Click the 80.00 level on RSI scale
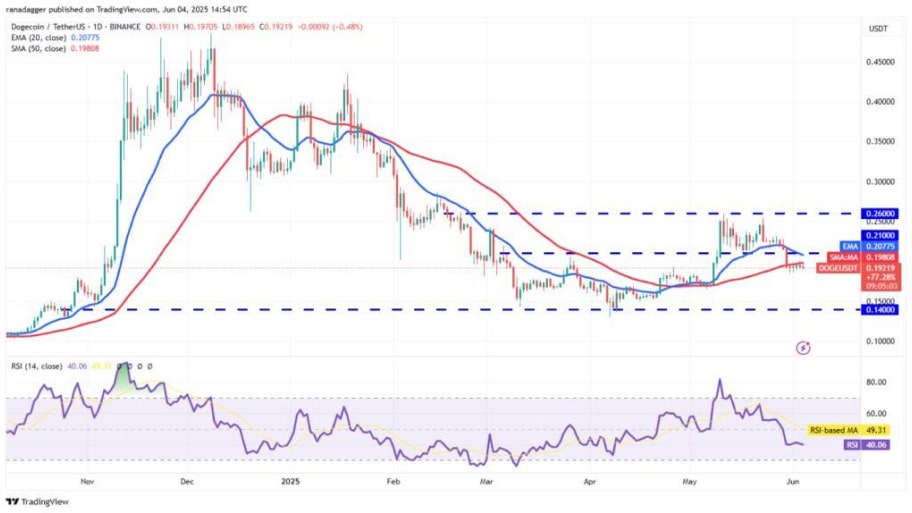 [x=877, y=382]
